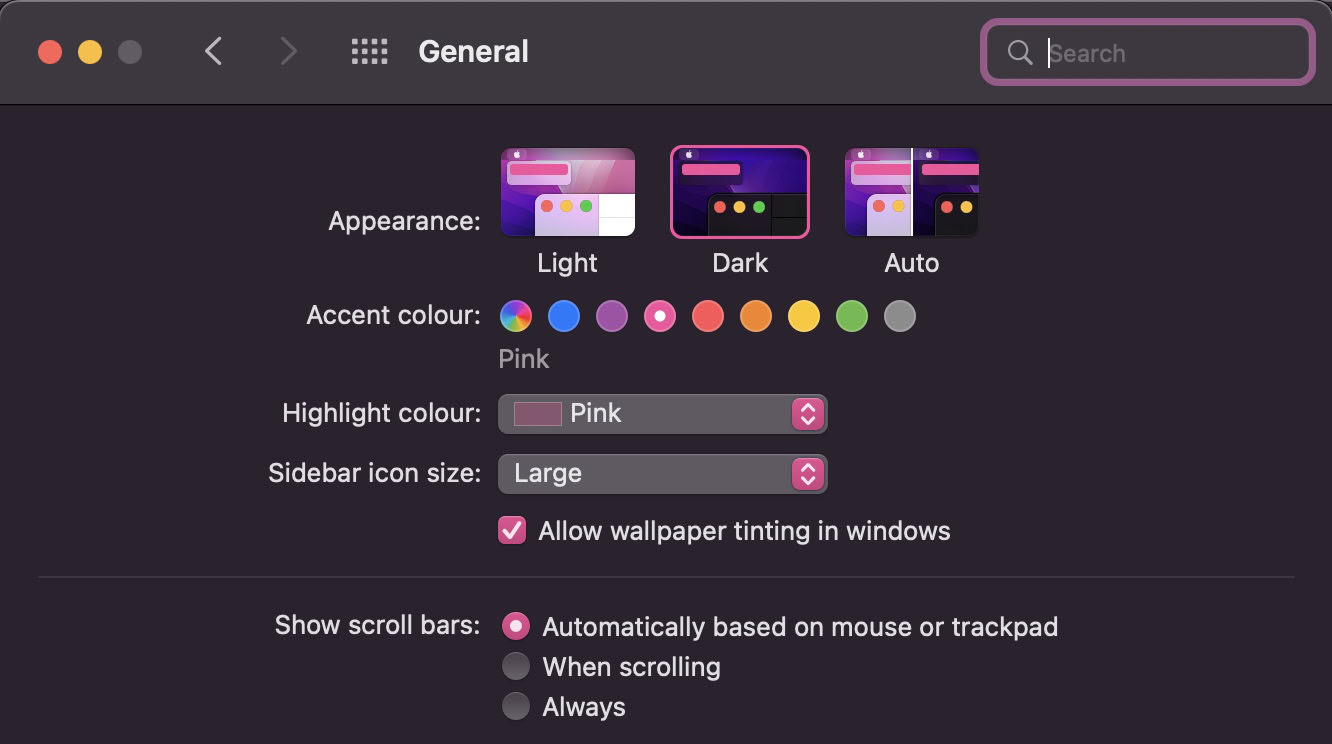
Task: Go back using the left chevron
Action: click(x=213, y=52)
